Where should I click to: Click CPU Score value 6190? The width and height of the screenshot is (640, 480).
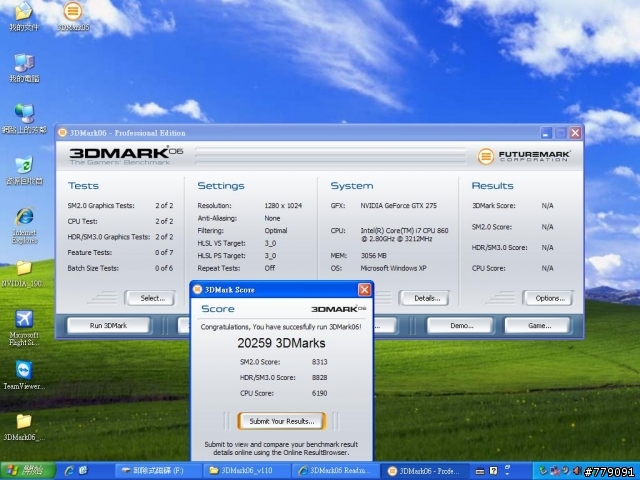pos(320,393)
